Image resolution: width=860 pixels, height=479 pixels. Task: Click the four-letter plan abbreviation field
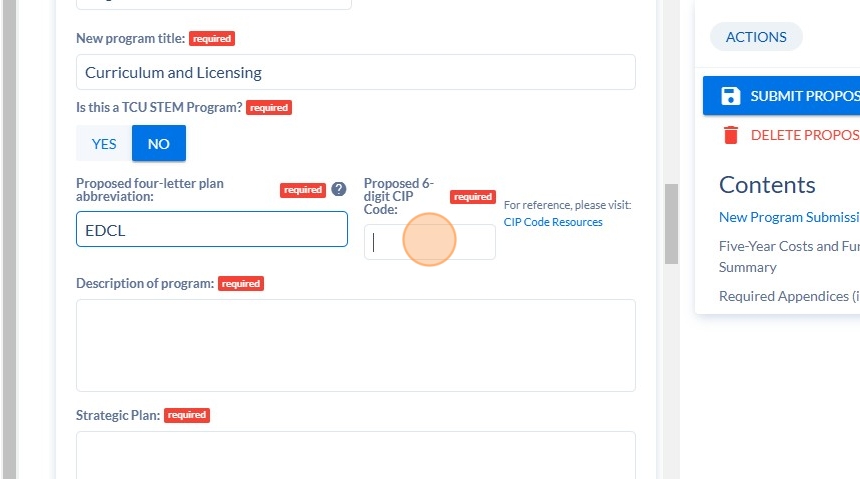coord(212,229)
